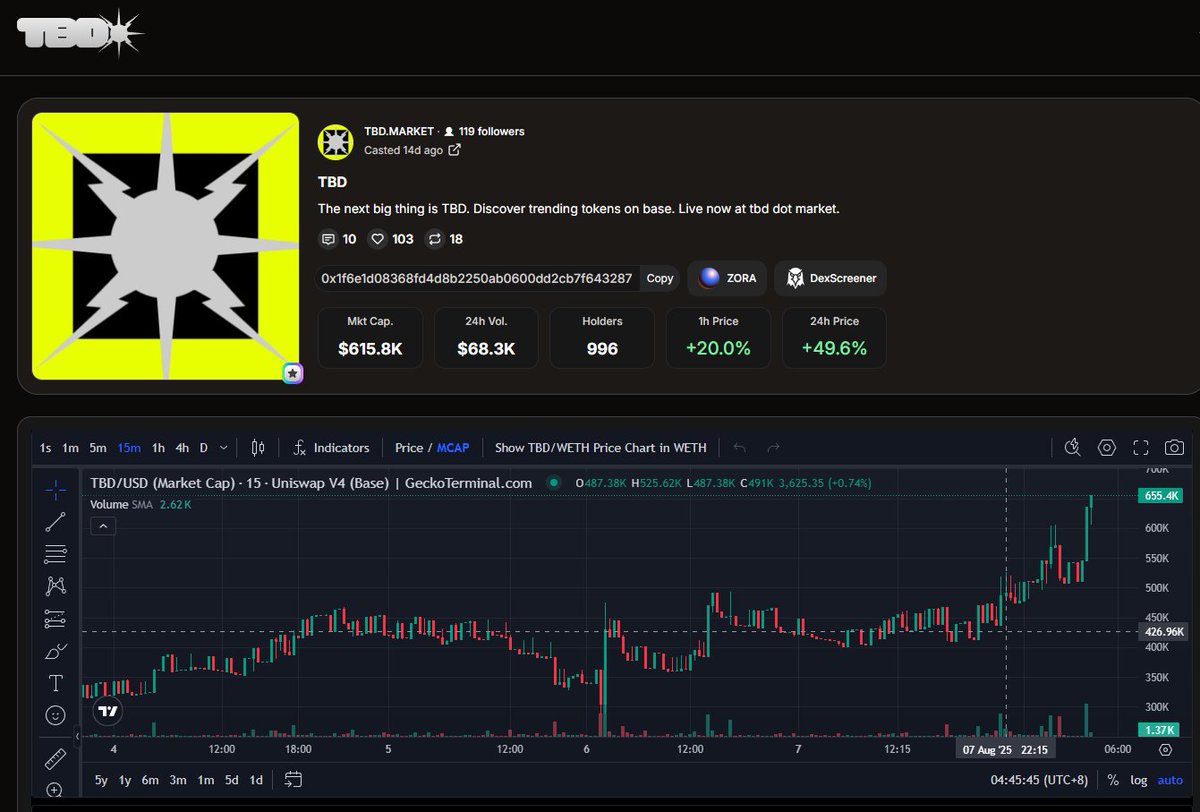Open the emoji icons tool
The height and width of the screenshot is (812, 1200).
pos(56,716)
